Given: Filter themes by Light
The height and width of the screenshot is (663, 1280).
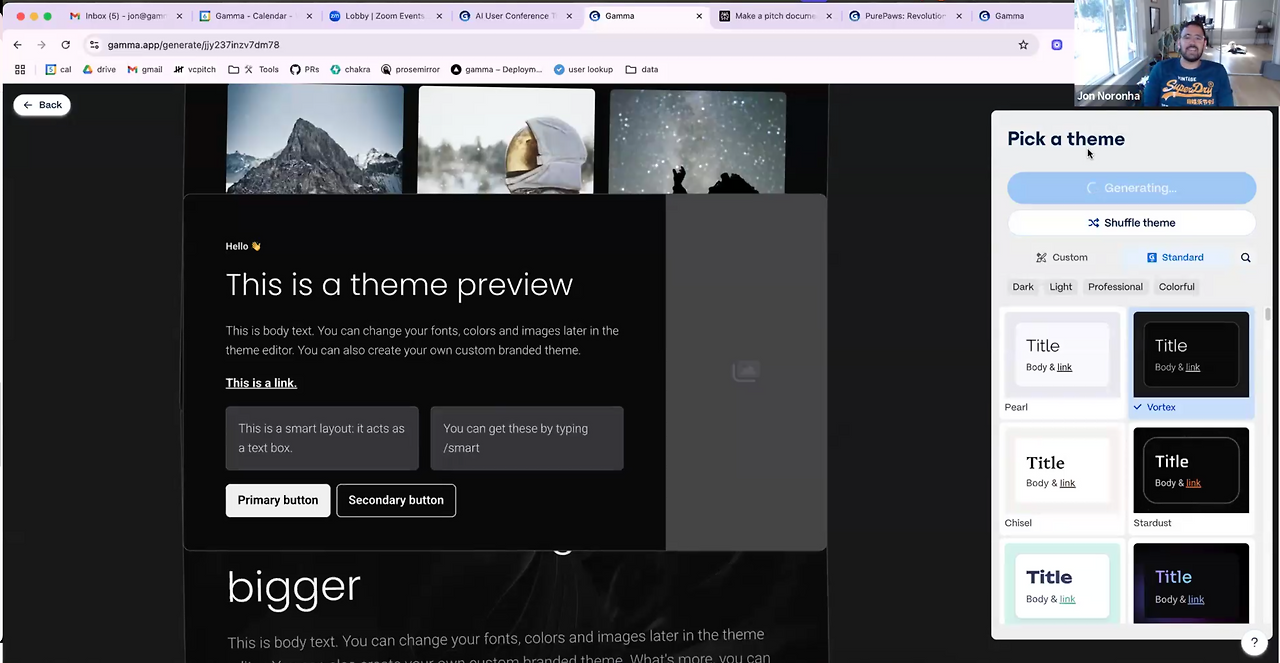Looking at the screenshot, I should (1061, 287).
